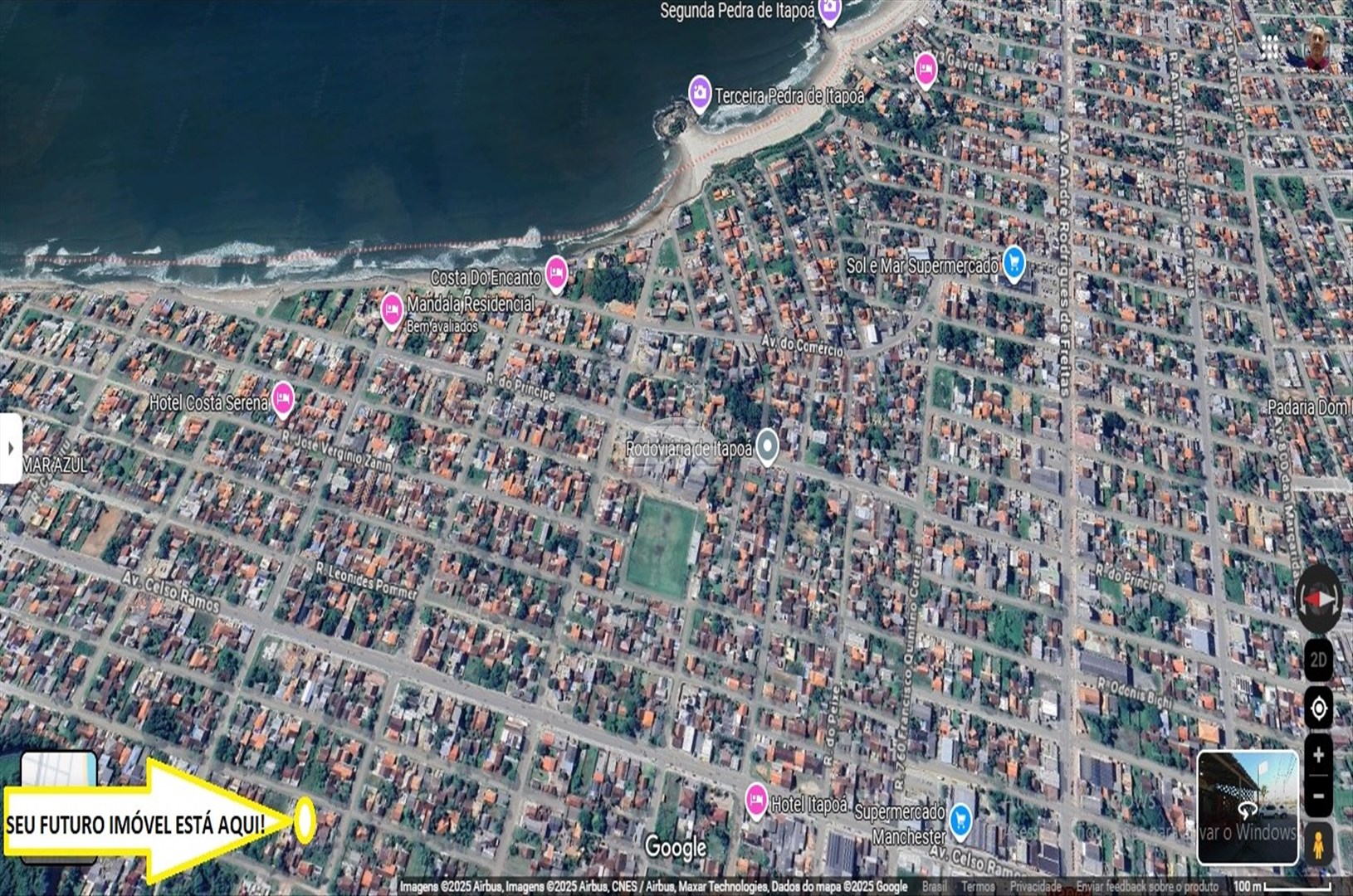The height and width of the screenshot is (896, 1353).
Task: Open the Google apps grid
Action: click(1270, 47)
